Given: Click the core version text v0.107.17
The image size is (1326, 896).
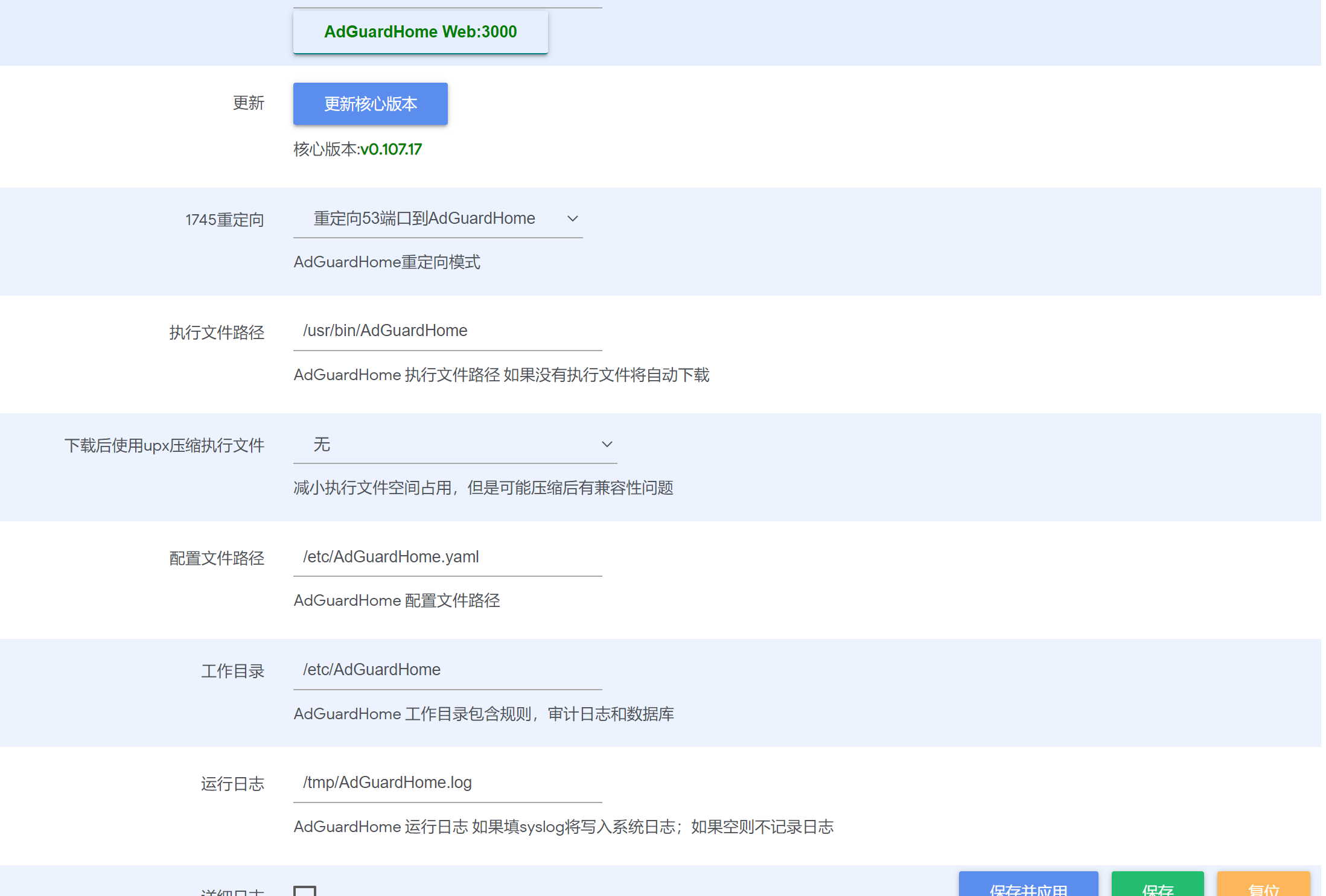Looking at the screenshot, I should coord(390,149).
